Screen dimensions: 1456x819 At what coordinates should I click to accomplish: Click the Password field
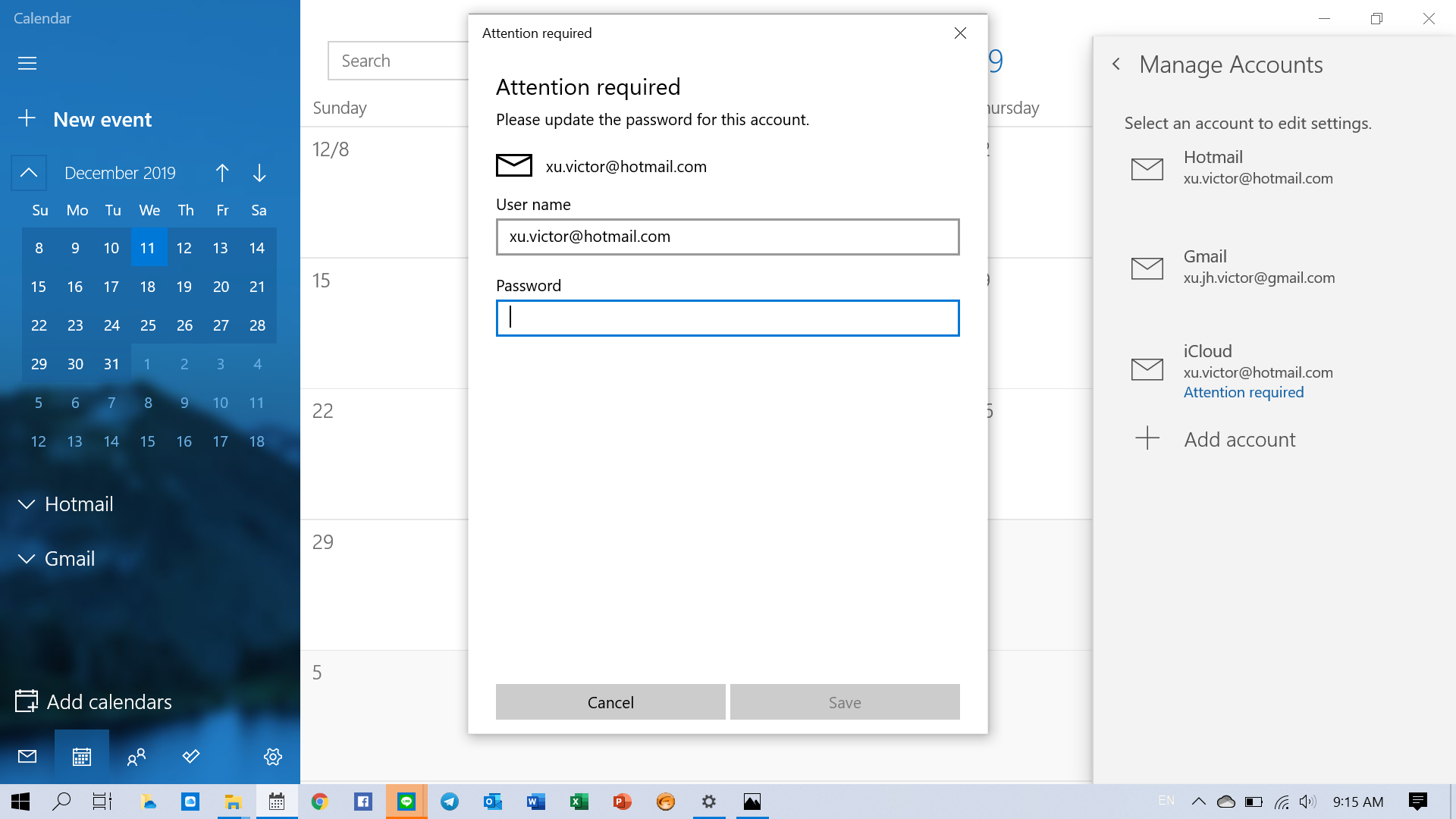point(727,318)
